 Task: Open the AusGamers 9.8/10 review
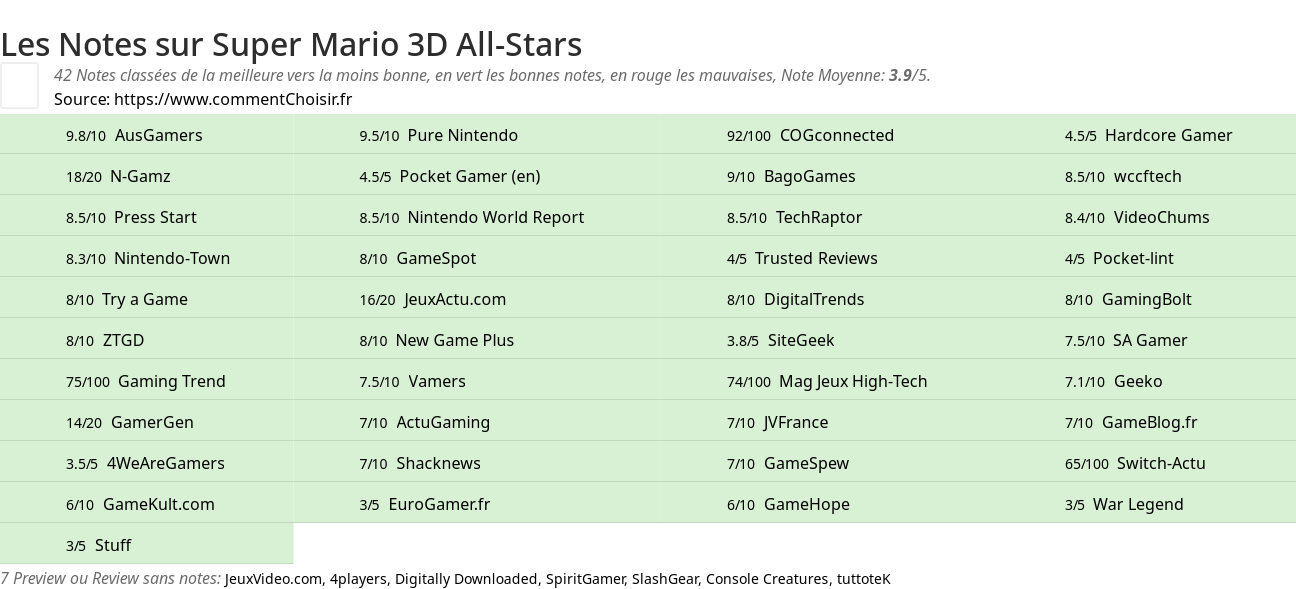click(158, 135)
